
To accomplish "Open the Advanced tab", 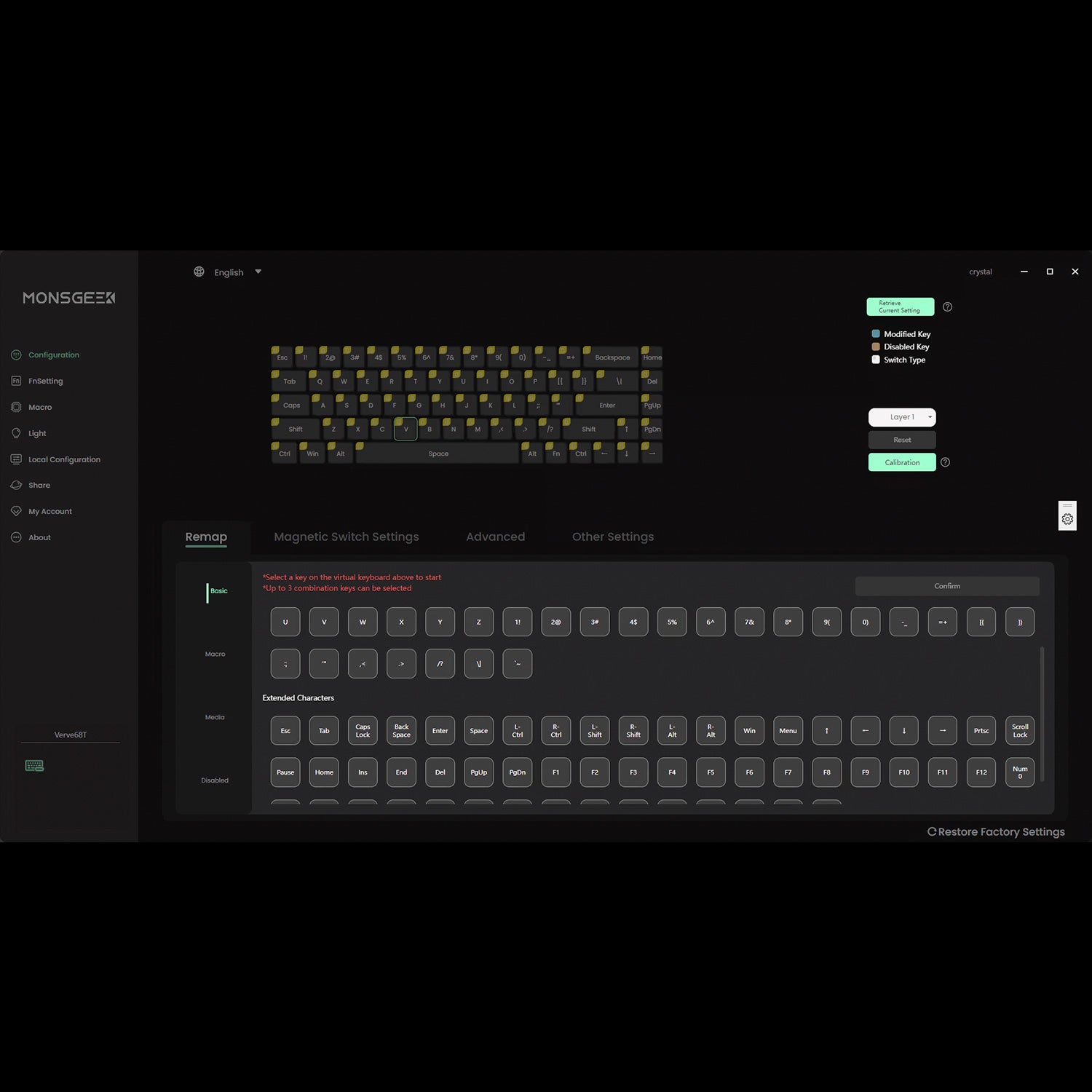I will point(495,537).
